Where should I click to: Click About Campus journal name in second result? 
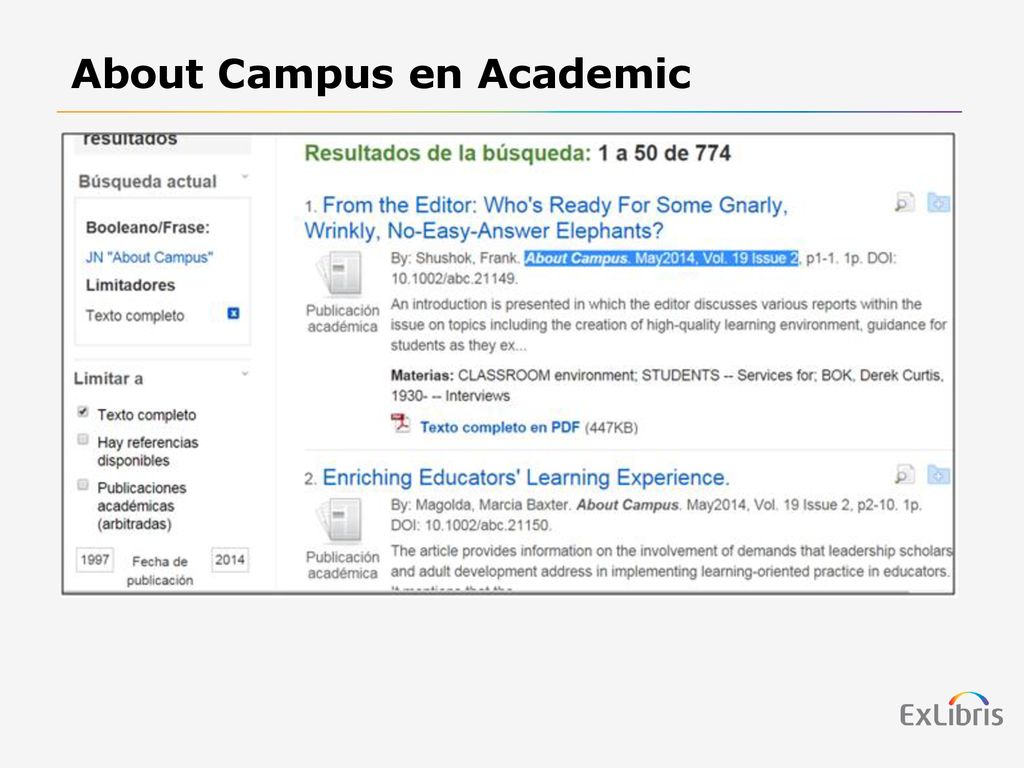click(x=628, y=505)
